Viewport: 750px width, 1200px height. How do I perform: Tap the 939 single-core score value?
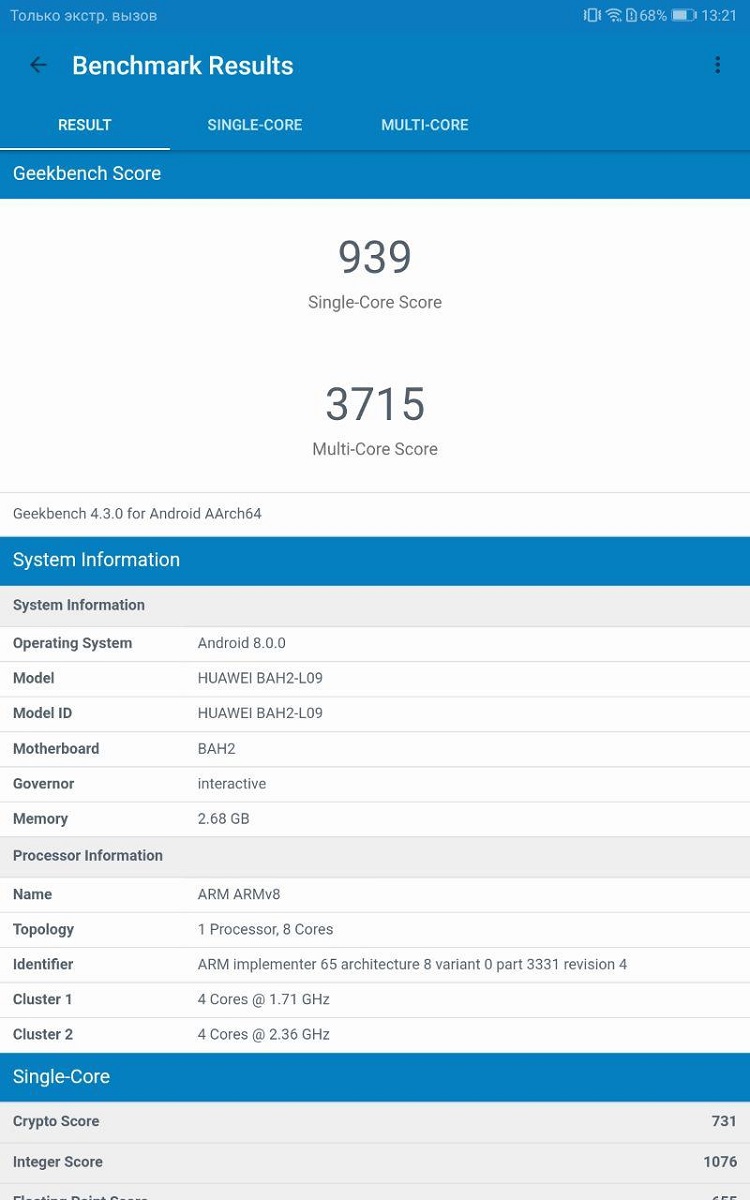tap(375, 257)
